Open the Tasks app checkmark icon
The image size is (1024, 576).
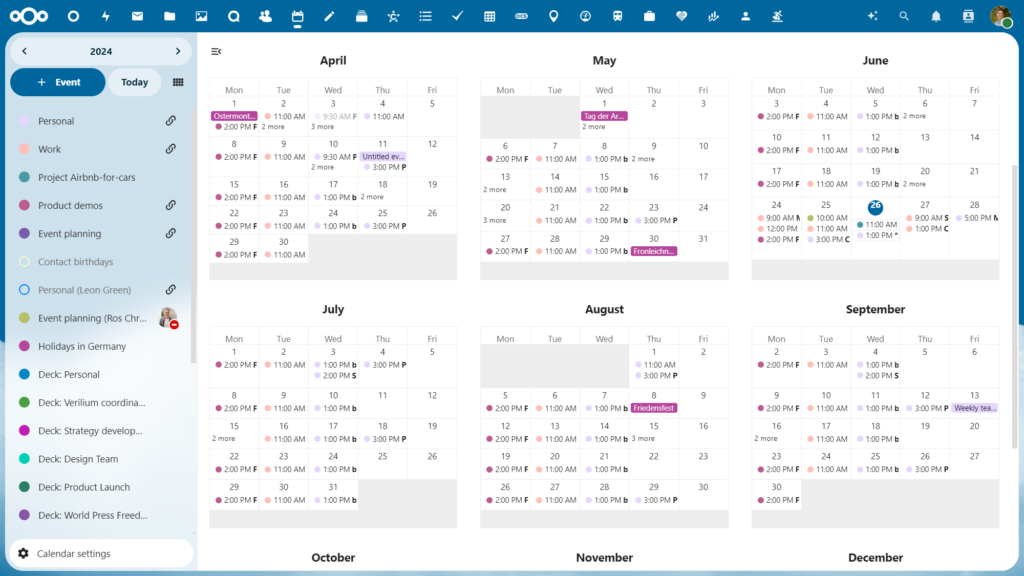point(457,16)
